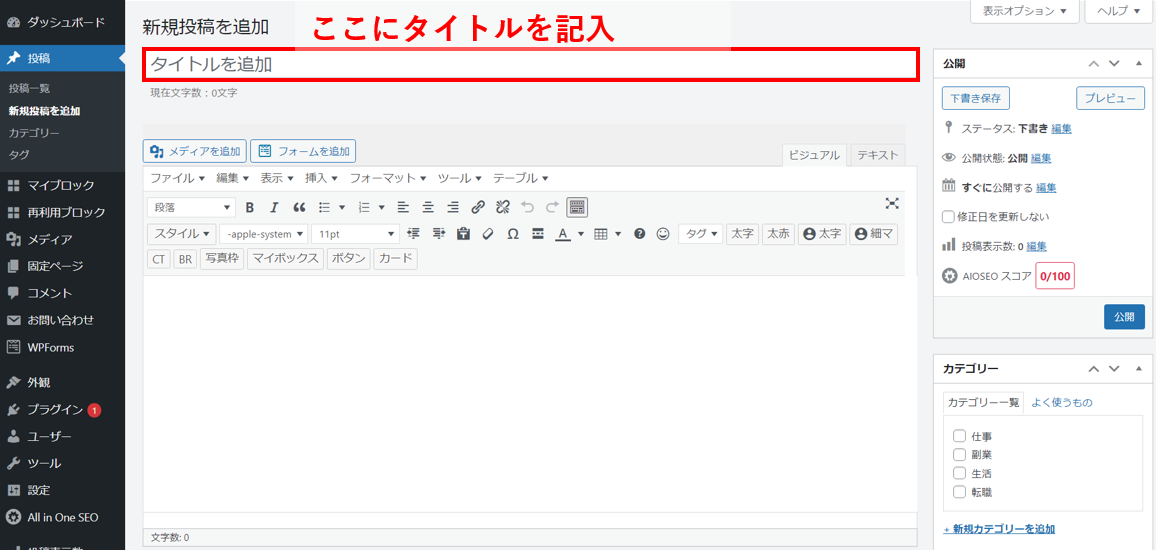Click the 下書き保存 button
This screenshot has width=1156, height=550.
pos(976,98)
